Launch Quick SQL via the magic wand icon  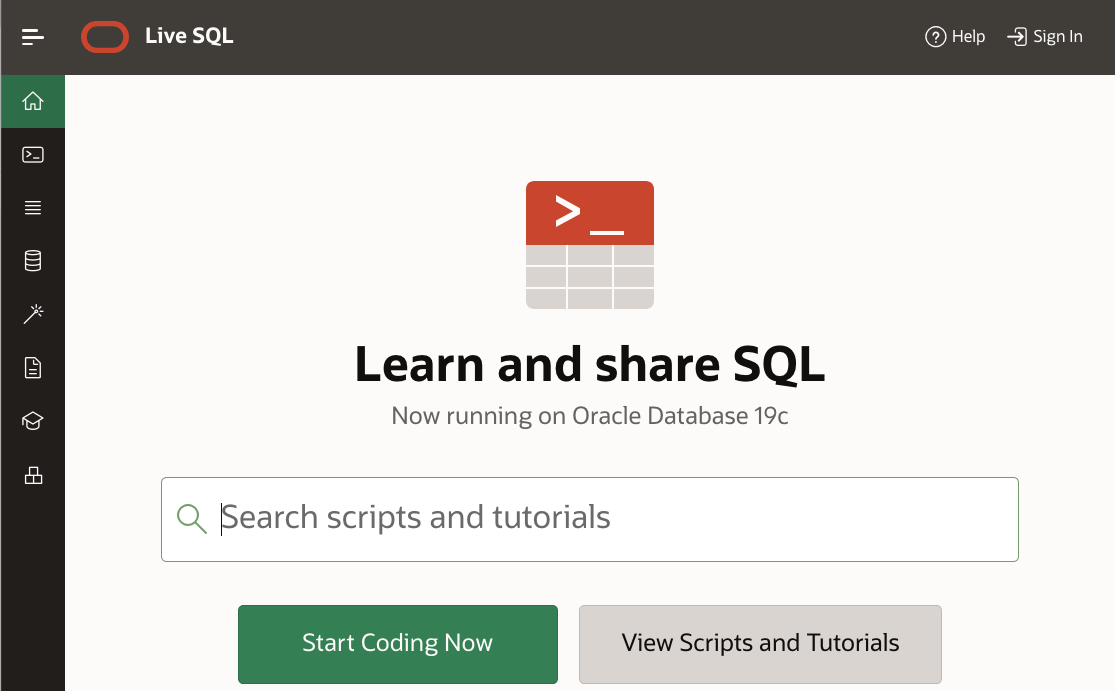point(32,313)
